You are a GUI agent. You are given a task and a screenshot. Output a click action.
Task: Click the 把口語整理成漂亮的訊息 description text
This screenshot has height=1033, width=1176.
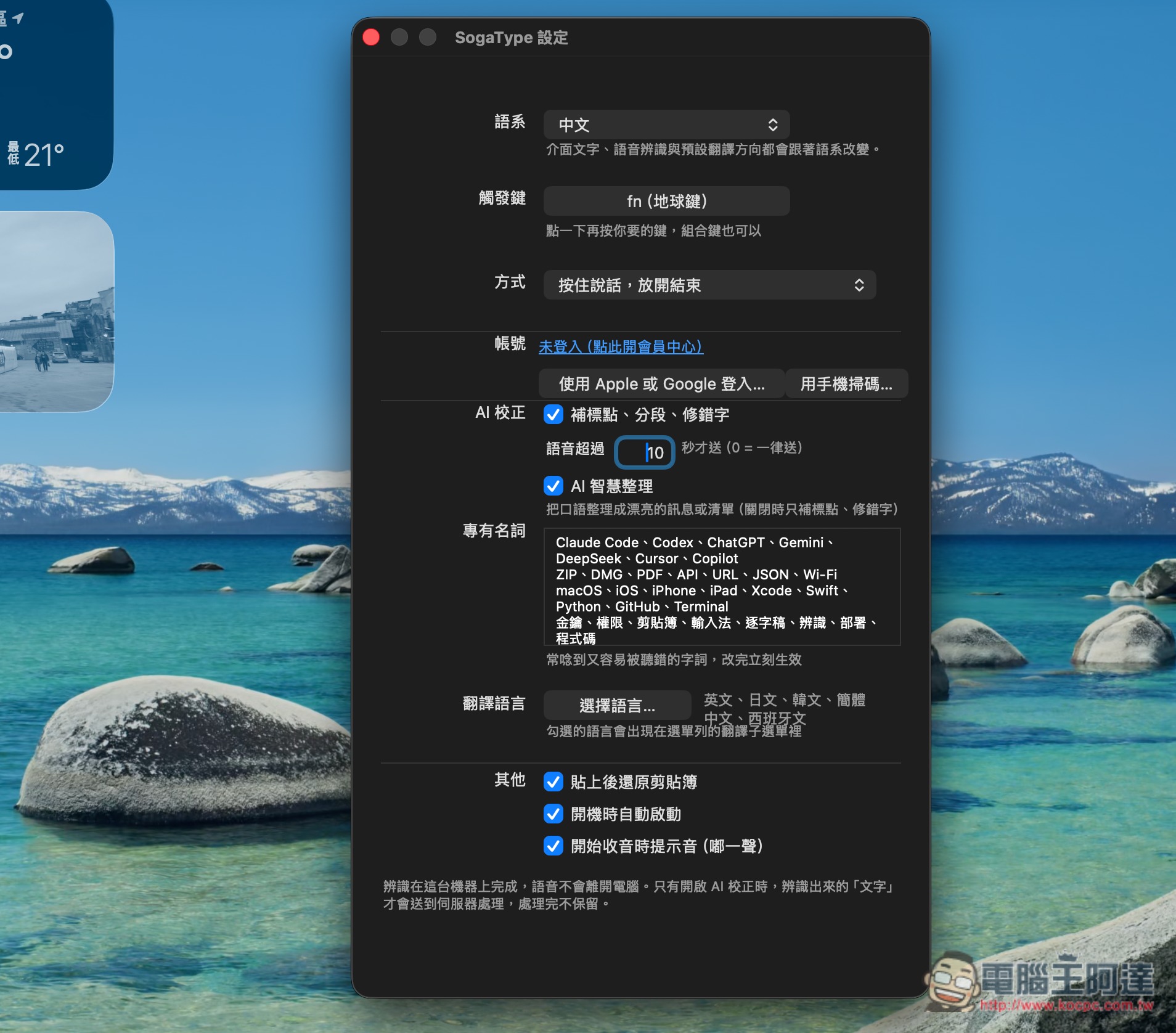[x=722, y=510]
